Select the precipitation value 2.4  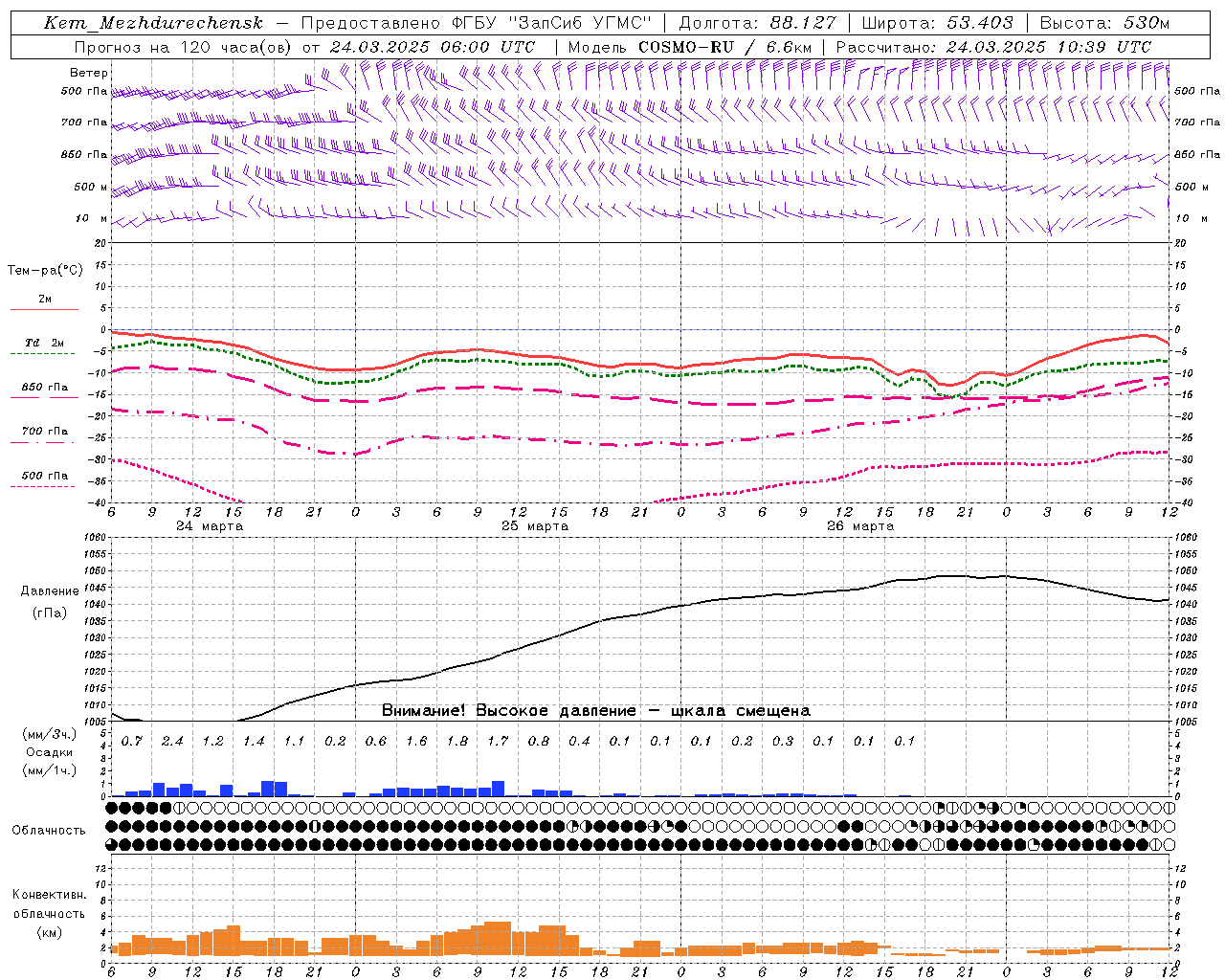(x=172, y=741)
